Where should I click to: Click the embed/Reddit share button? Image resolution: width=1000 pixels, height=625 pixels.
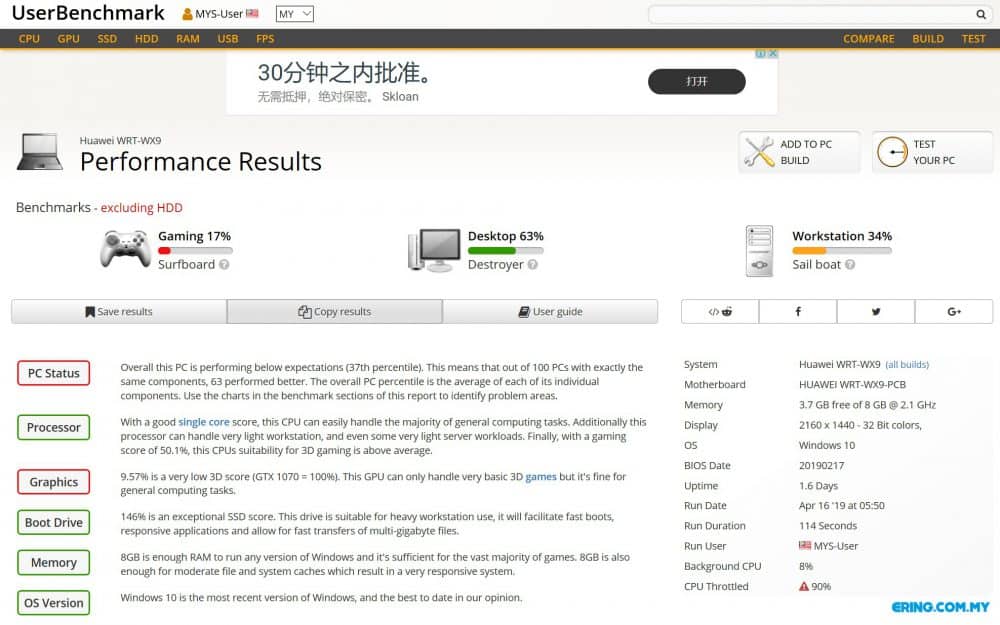coord(720,312)
